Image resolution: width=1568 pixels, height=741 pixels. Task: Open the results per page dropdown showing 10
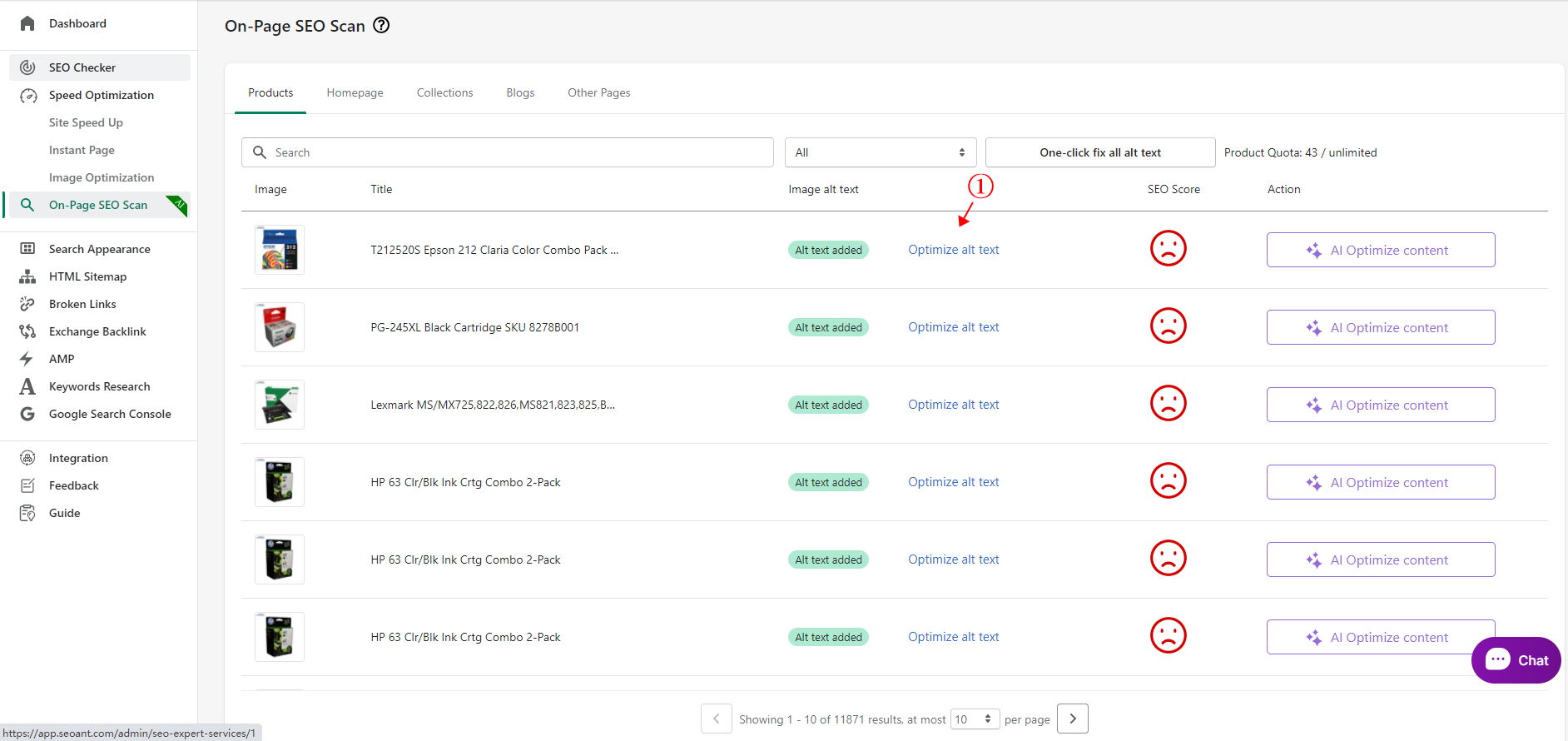[975, 719]
